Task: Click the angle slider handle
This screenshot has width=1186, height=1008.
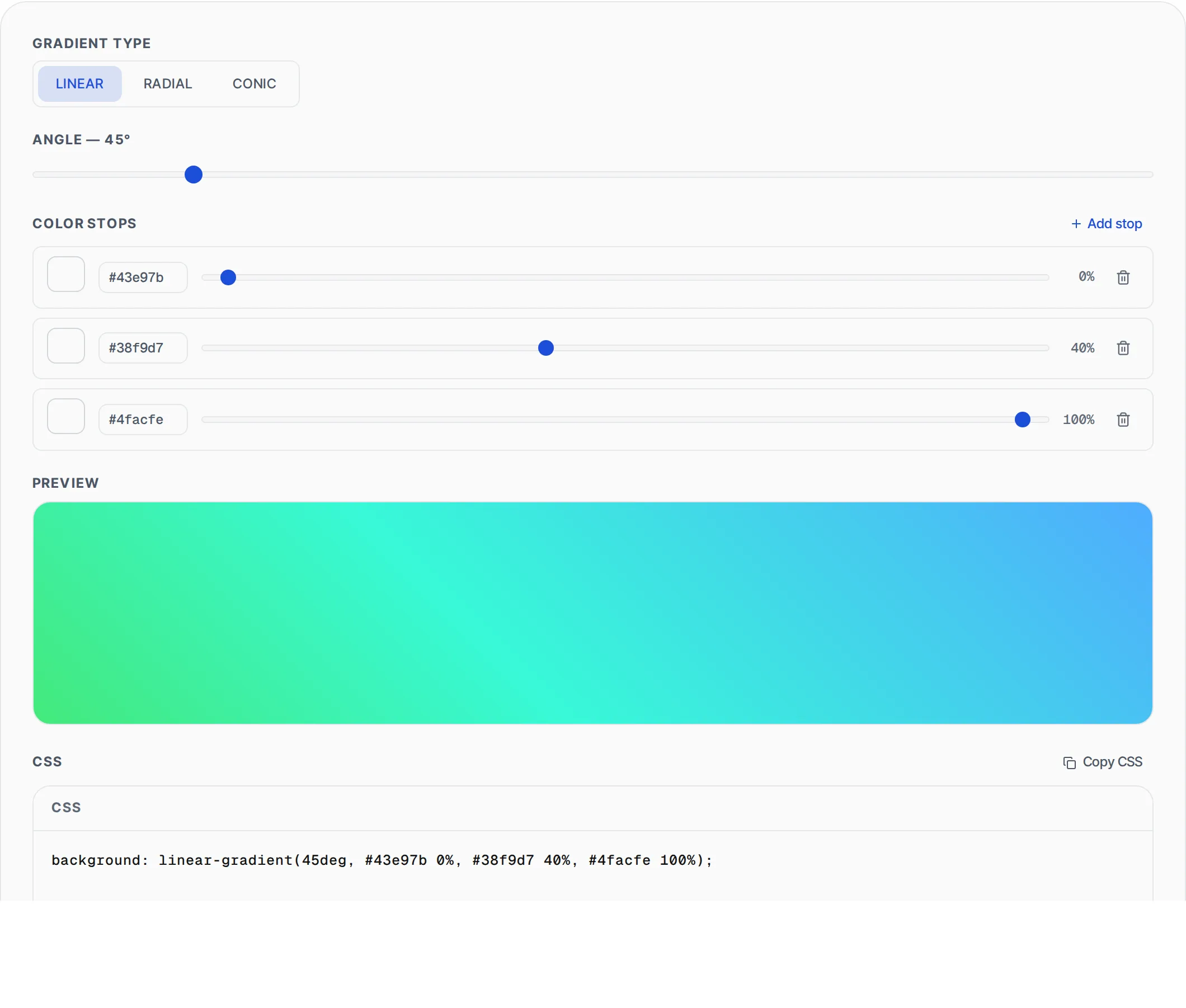Action: tap(194, 175)
